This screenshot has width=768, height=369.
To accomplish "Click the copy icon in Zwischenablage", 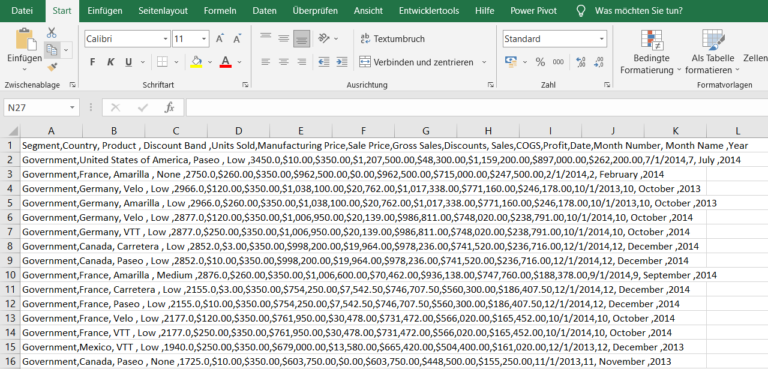I will 51,49.
